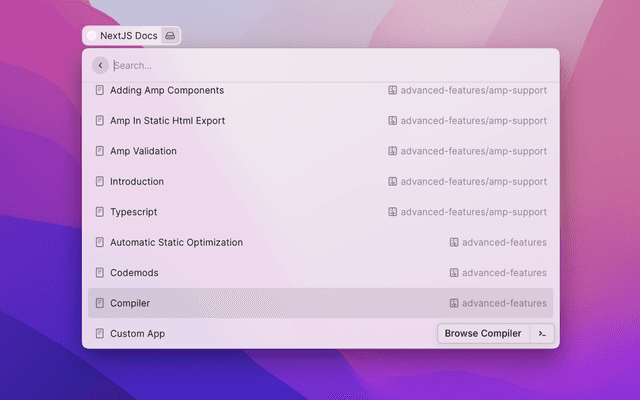Screen dimensions: 640x400
Task: Click the document icon for Amp Validation
Action: (x=99, y=151)
